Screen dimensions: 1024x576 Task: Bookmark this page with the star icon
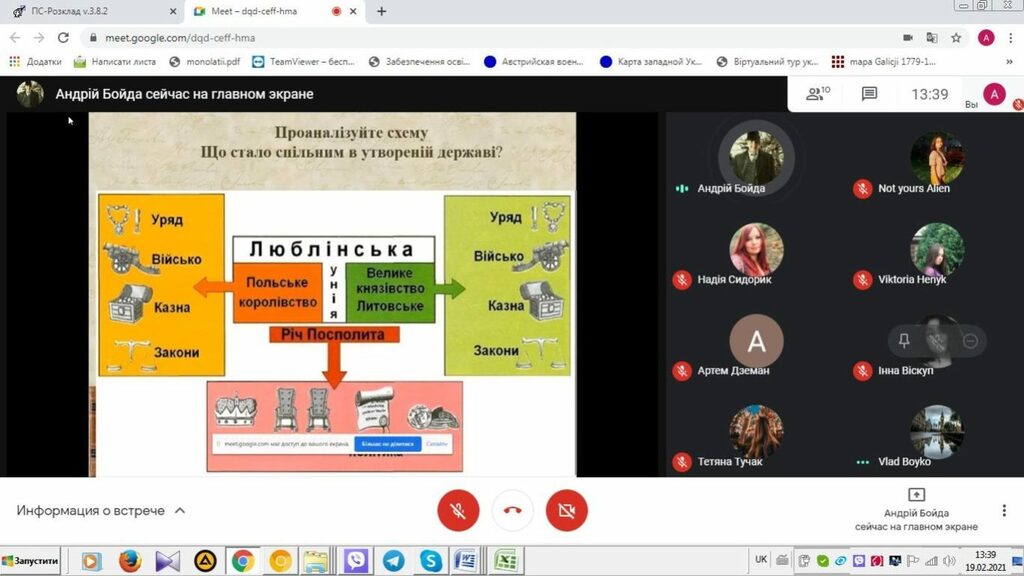[x=956, y=38]
